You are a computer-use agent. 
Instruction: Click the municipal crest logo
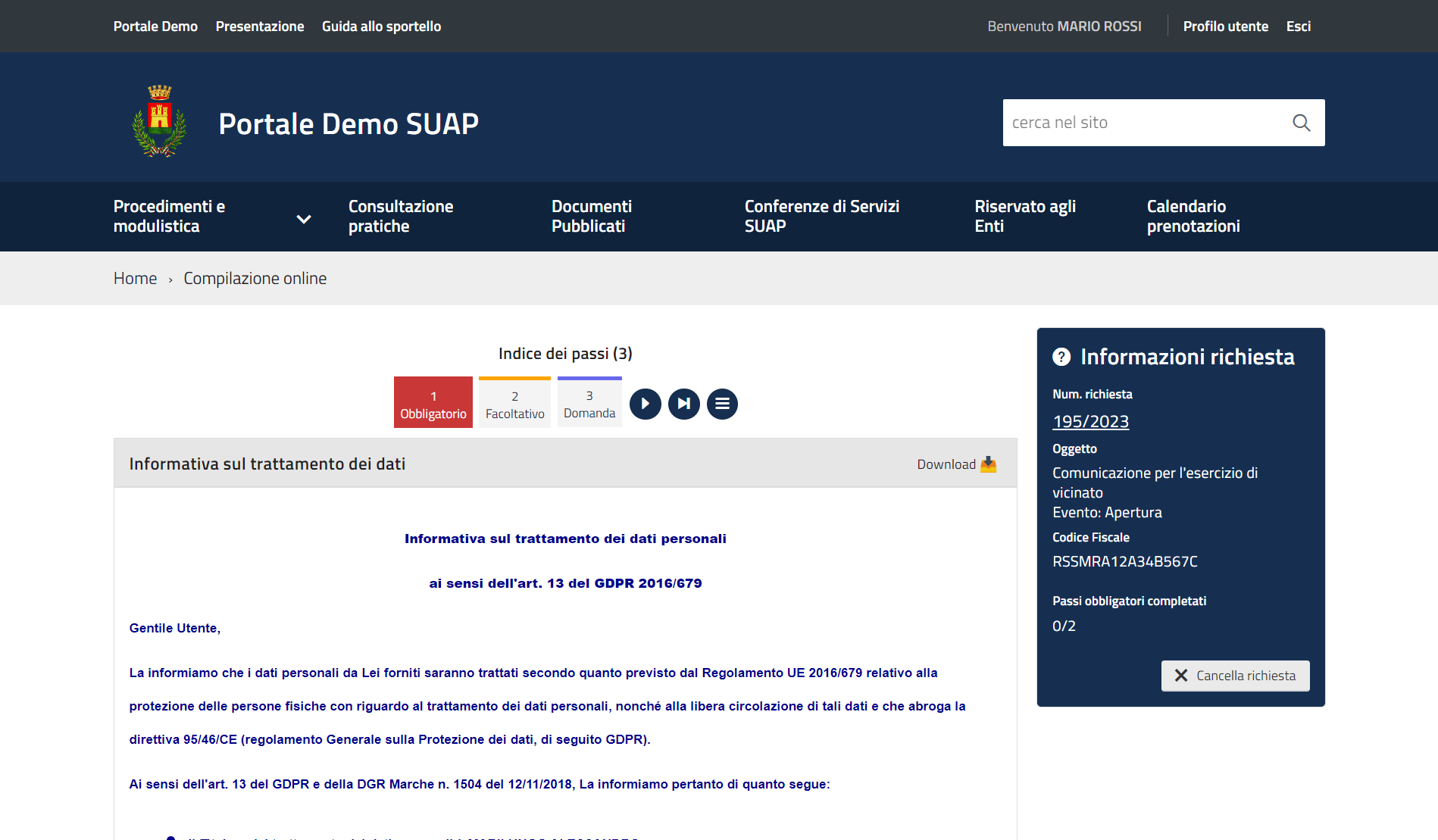tap(159, 121)
